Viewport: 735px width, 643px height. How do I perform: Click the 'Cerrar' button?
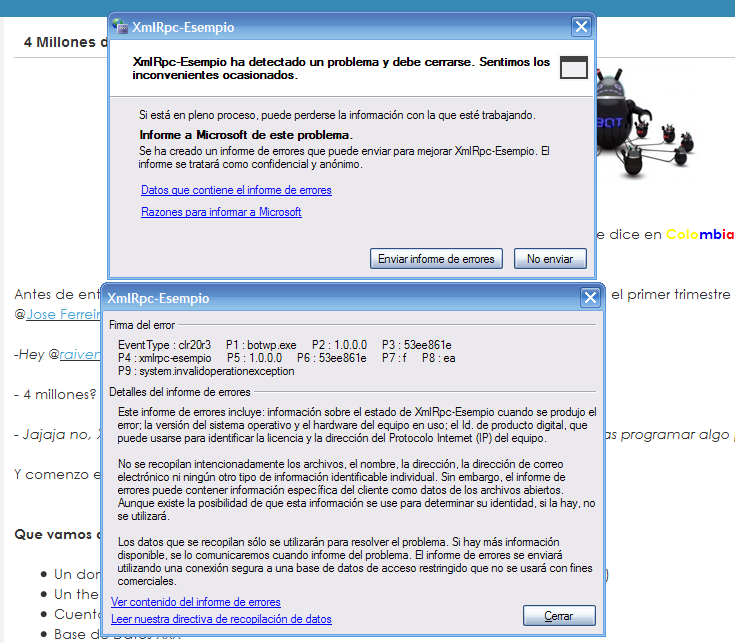click(x=559, y=615)
